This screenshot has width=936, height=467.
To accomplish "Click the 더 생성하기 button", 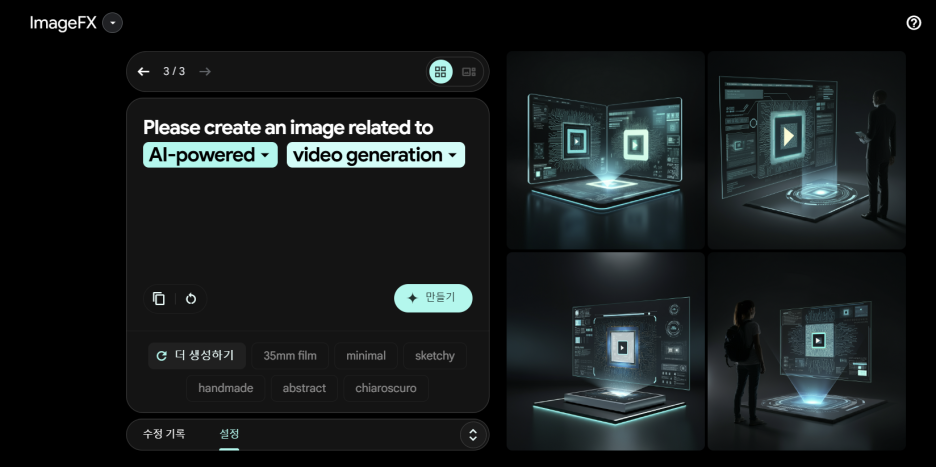I will [x=196, y=356].
